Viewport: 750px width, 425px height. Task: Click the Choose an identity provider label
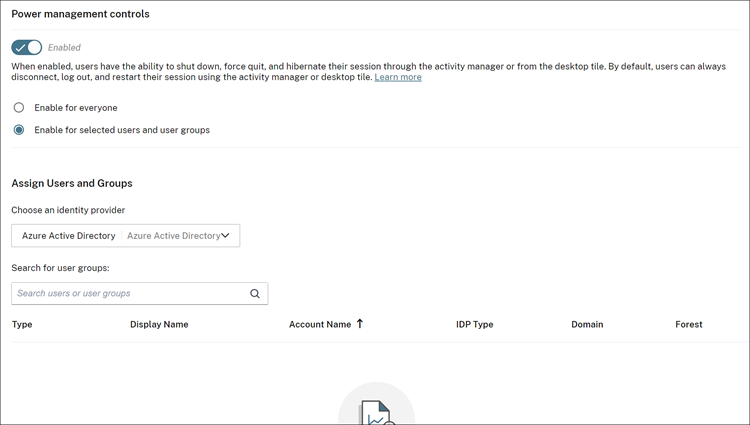coord(68,210)
